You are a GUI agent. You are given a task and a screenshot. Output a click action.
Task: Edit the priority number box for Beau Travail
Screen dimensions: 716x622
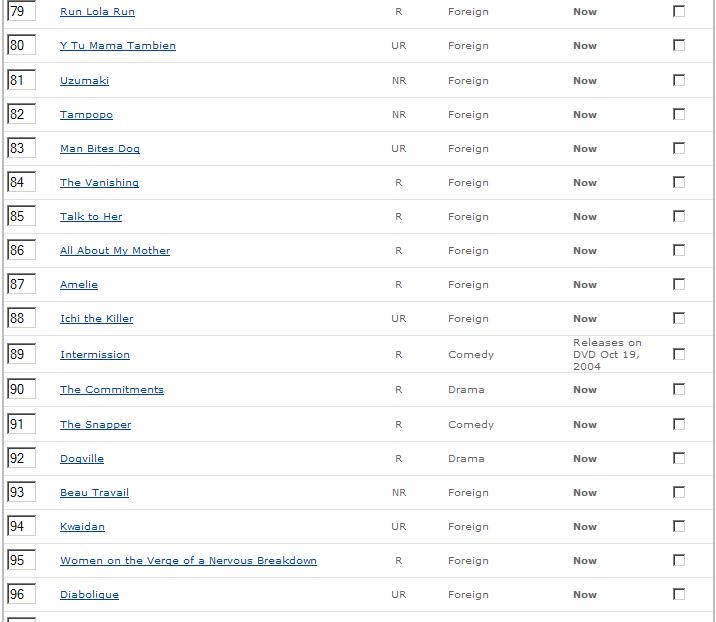click(21, 492)
